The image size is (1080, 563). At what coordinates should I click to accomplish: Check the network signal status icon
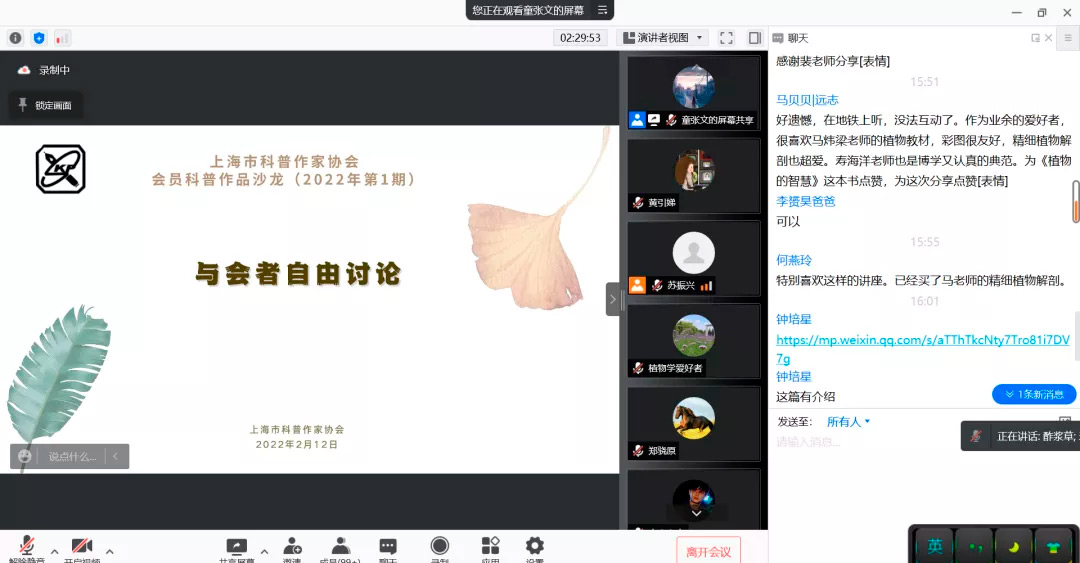pyautogui.click(x=62, y=38)
